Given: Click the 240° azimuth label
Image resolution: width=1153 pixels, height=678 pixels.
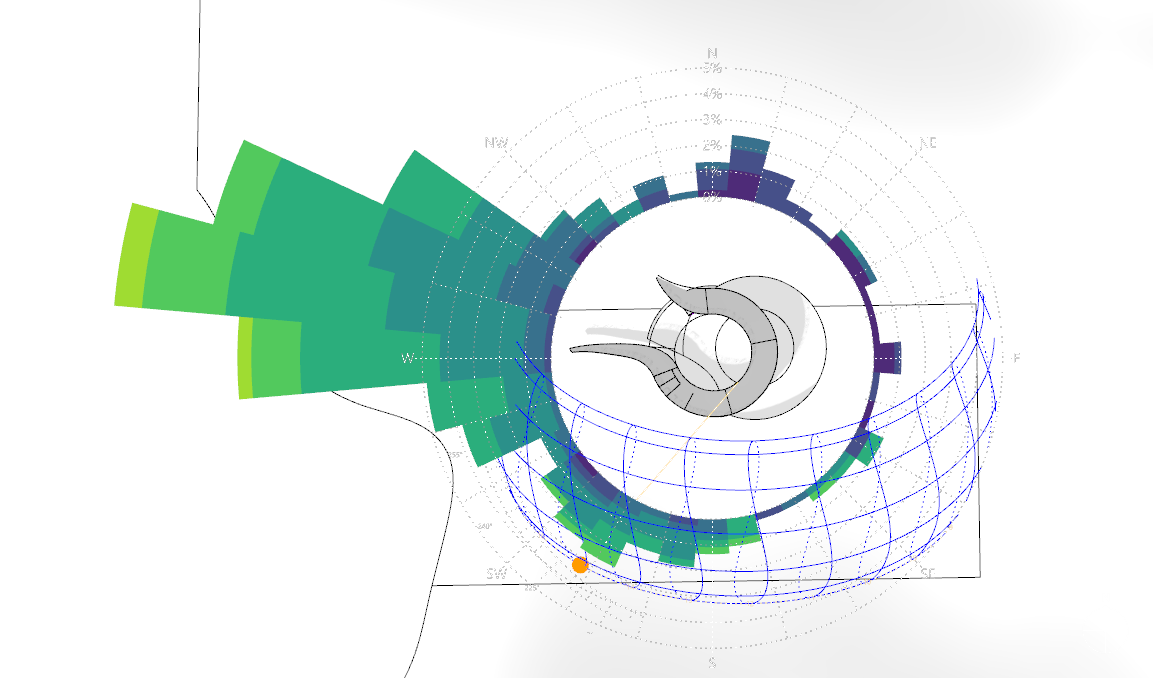Looking at the screenshot, I should coord(483,527).
